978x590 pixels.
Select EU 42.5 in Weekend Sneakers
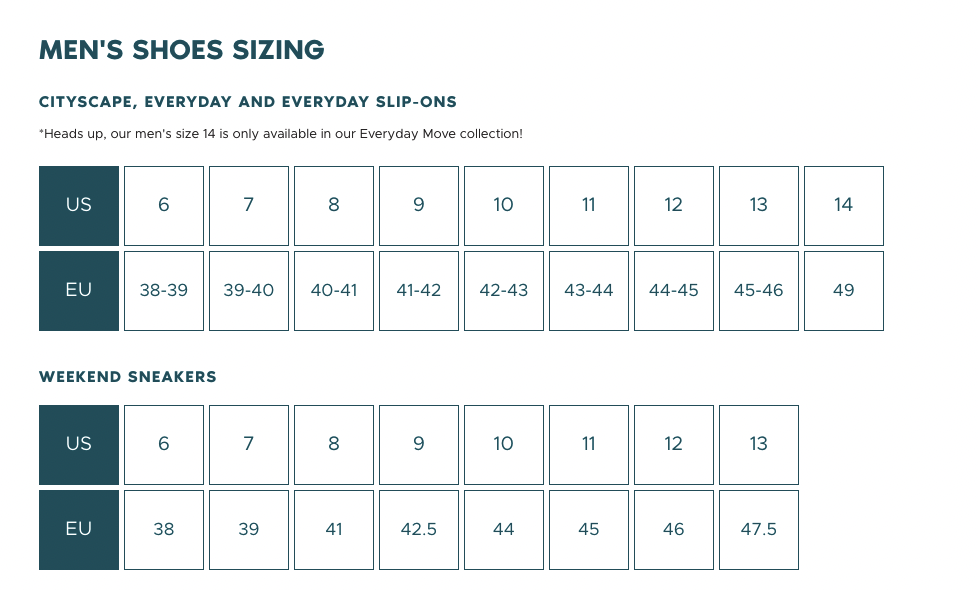(418, 529)
